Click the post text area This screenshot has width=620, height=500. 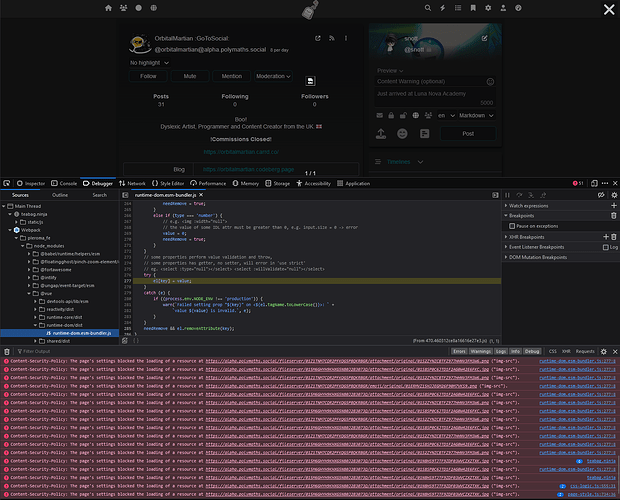(435, 98)
